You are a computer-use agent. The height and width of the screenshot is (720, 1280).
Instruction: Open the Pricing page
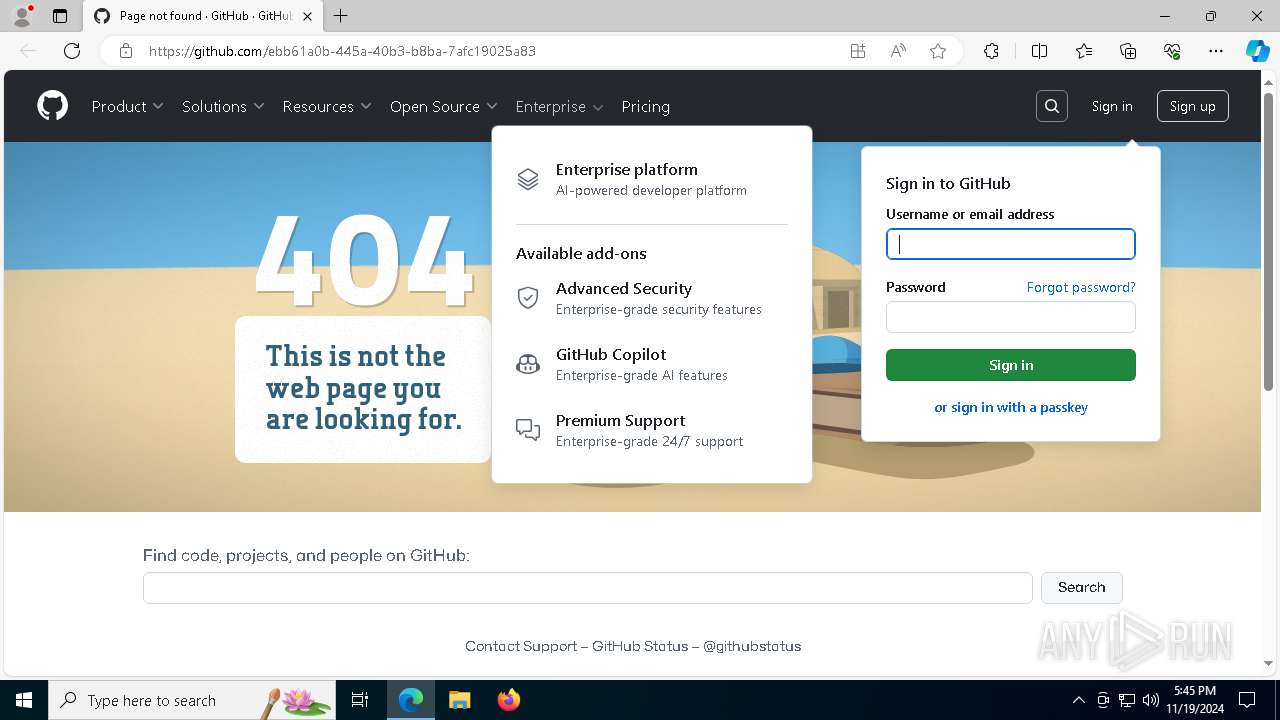pos(645,106)
